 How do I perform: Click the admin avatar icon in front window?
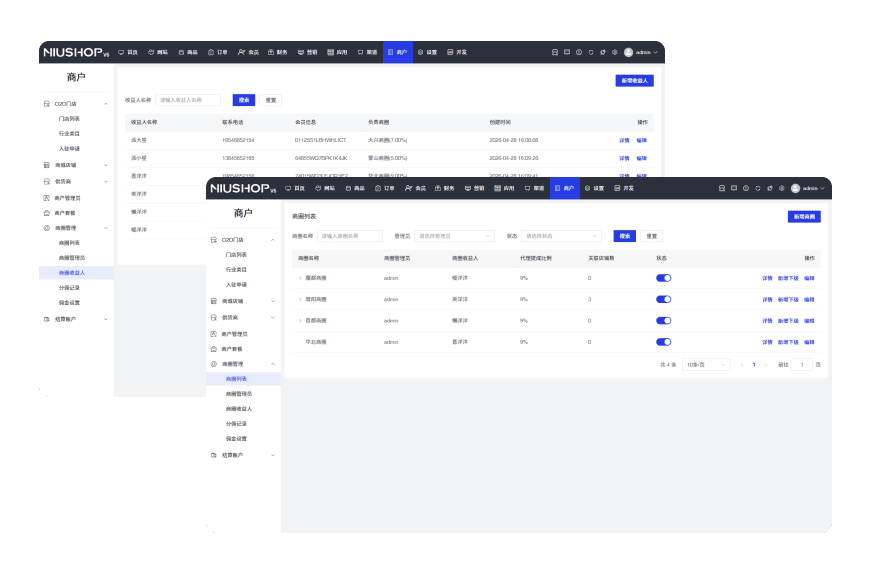pyautogui.click(x=795, y=188)
